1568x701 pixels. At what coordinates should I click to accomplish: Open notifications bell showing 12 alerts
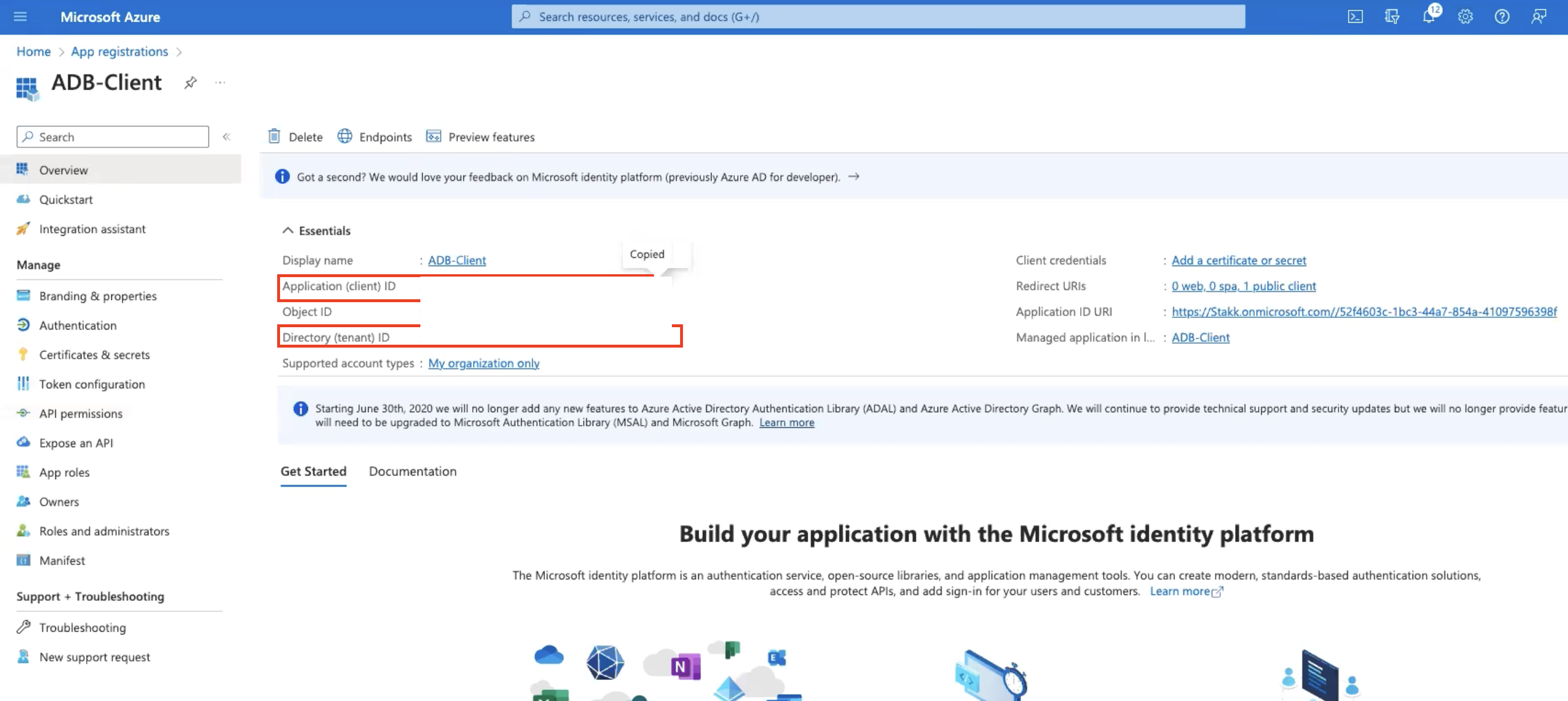(1429, 16)
